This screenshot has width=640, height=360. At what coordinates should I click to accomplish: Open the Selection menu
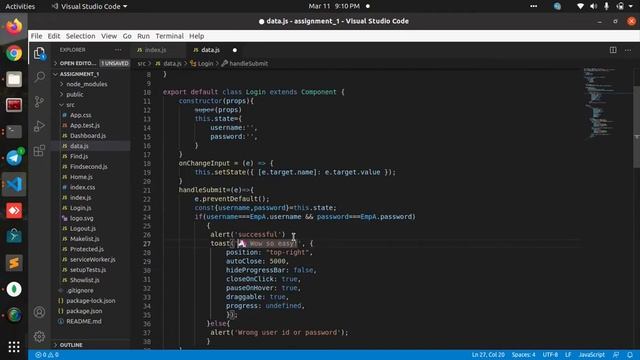[x=80, y=36]
